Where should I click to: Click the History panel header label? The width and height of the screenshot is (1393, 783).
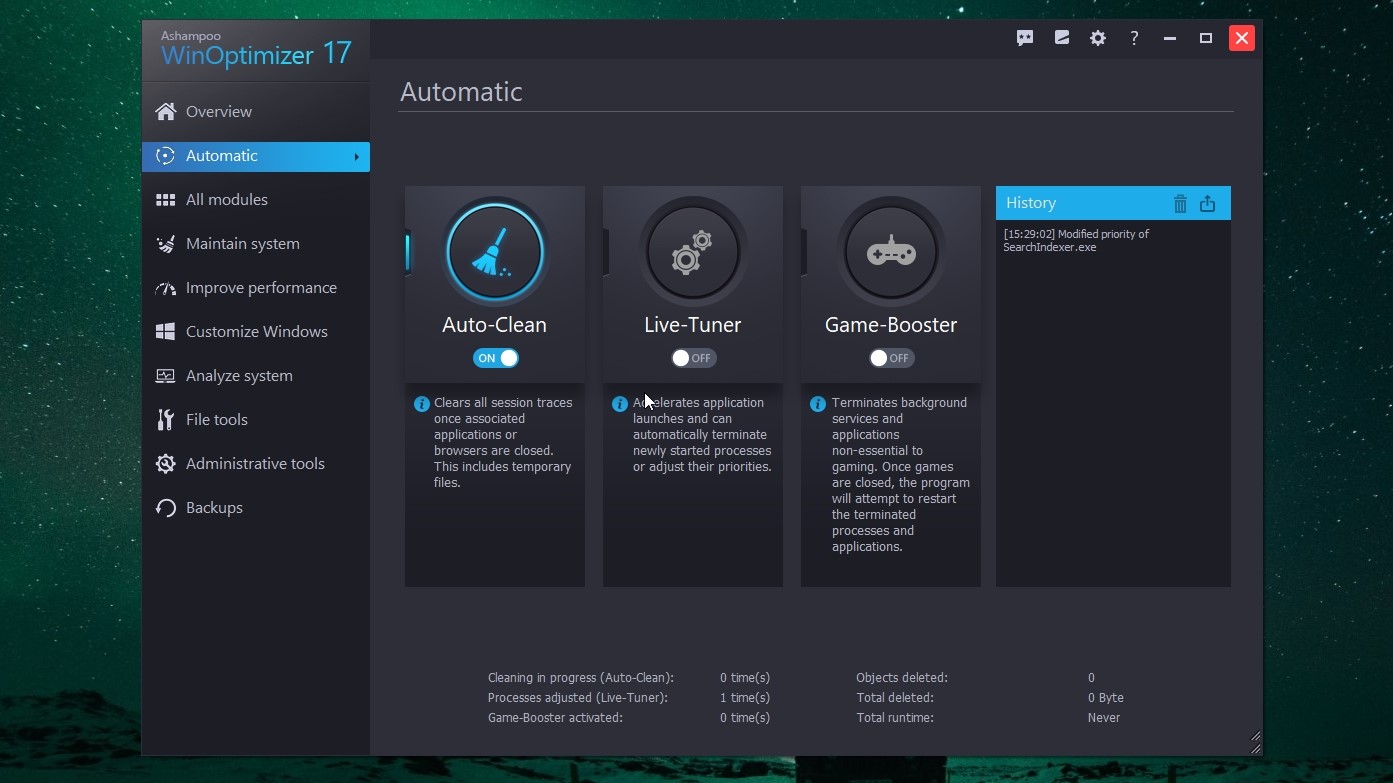coord(1031,203)
